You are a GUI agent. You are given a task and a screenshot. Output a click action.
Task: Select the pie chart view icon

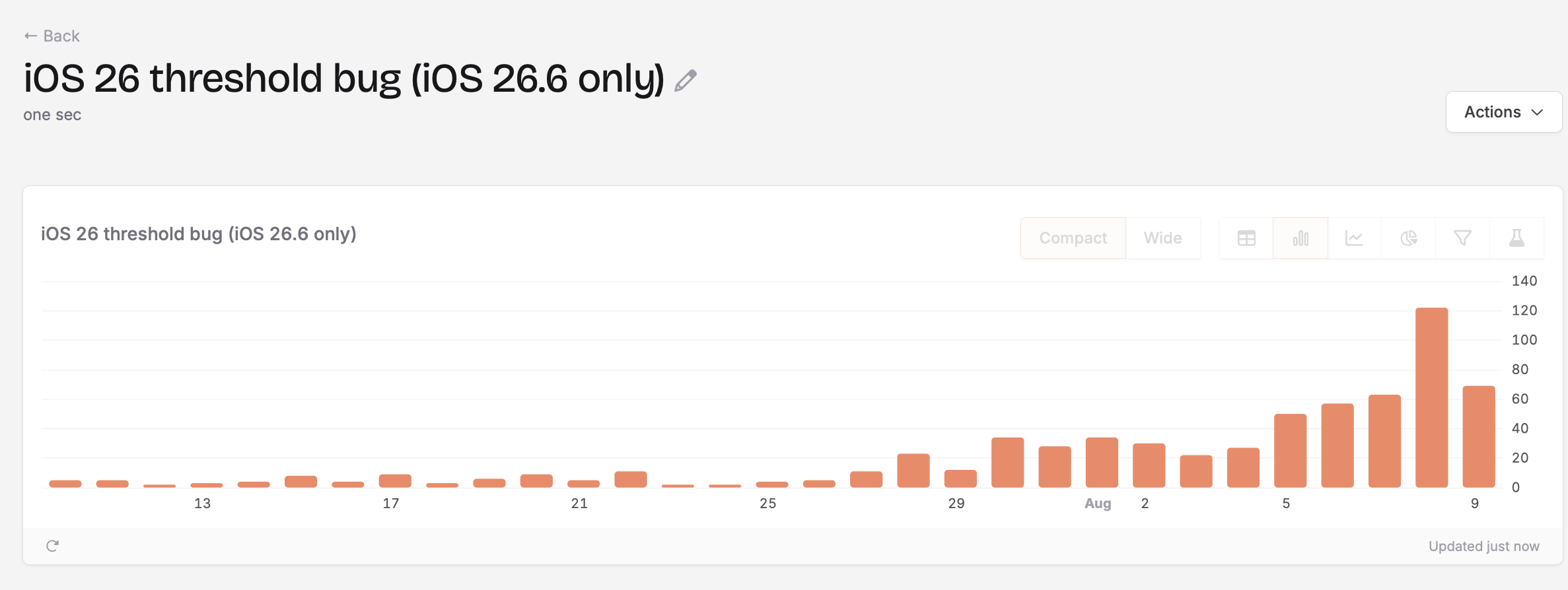coord(1409,238)
